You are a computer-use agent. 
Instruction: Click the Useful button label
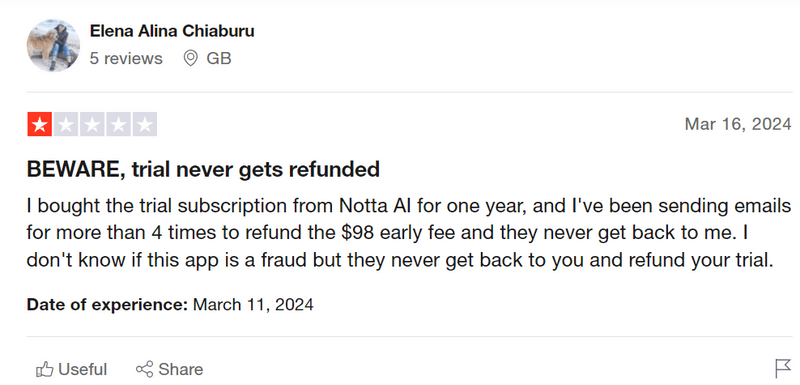83,369
